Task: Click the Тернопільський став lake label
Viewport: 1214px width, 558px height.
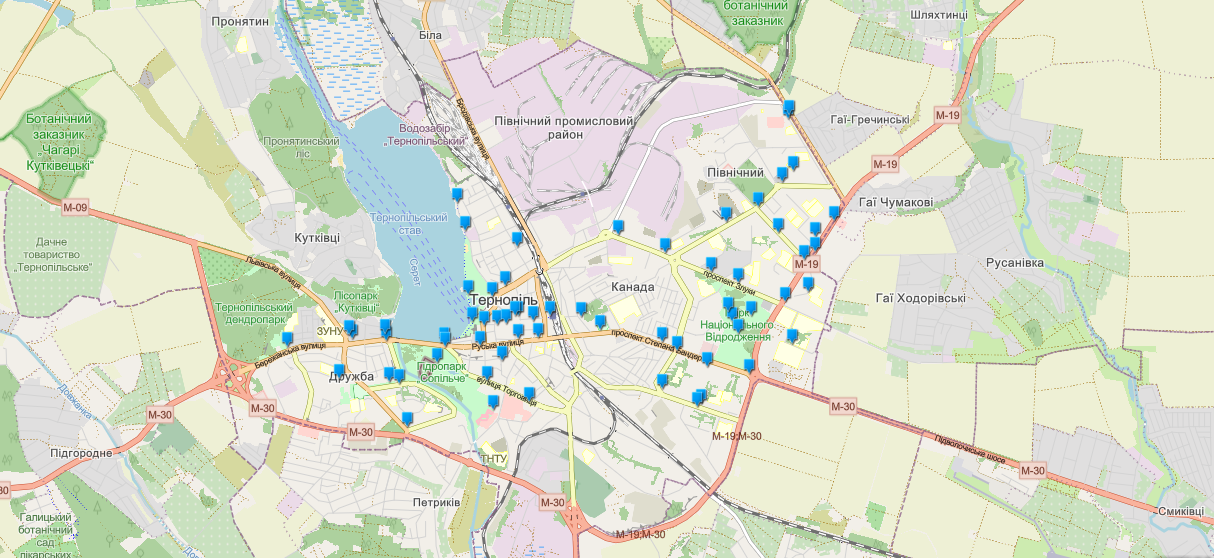Action: pos(408,223)
